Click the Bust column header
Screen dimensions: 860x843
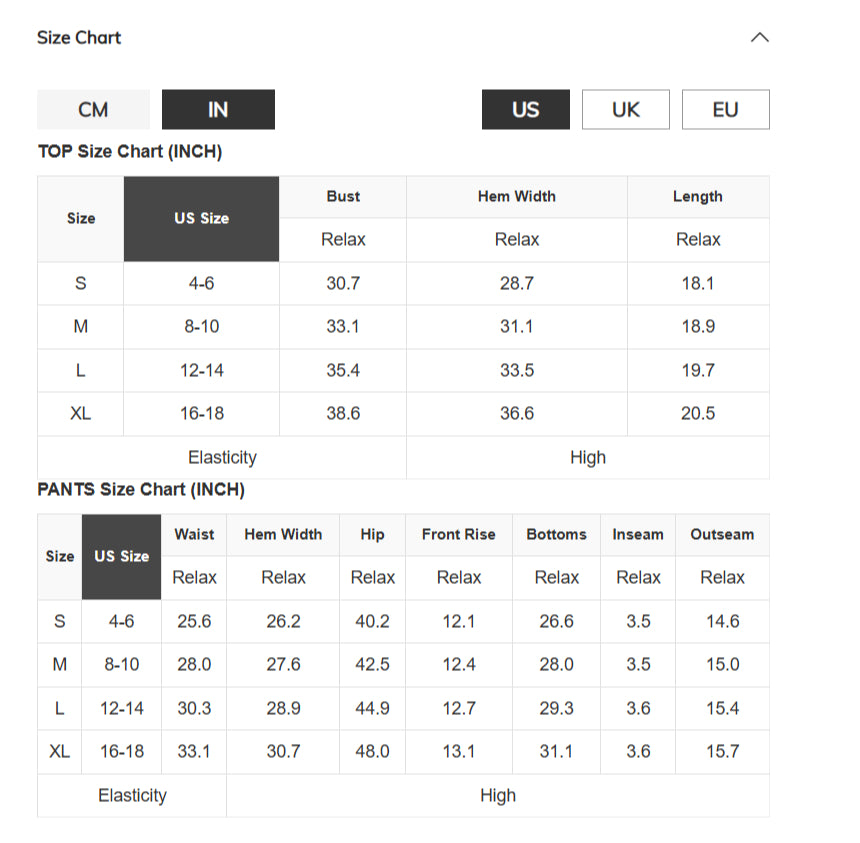click(x=343, y=196)
